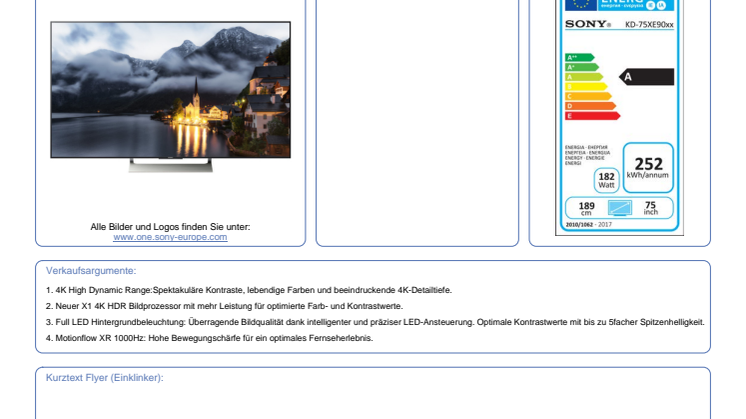The image size is (746, 419).
Task: Click the 'Kurztext Flyer (Einklinker):' heading
Action: (x=105, y=378)
